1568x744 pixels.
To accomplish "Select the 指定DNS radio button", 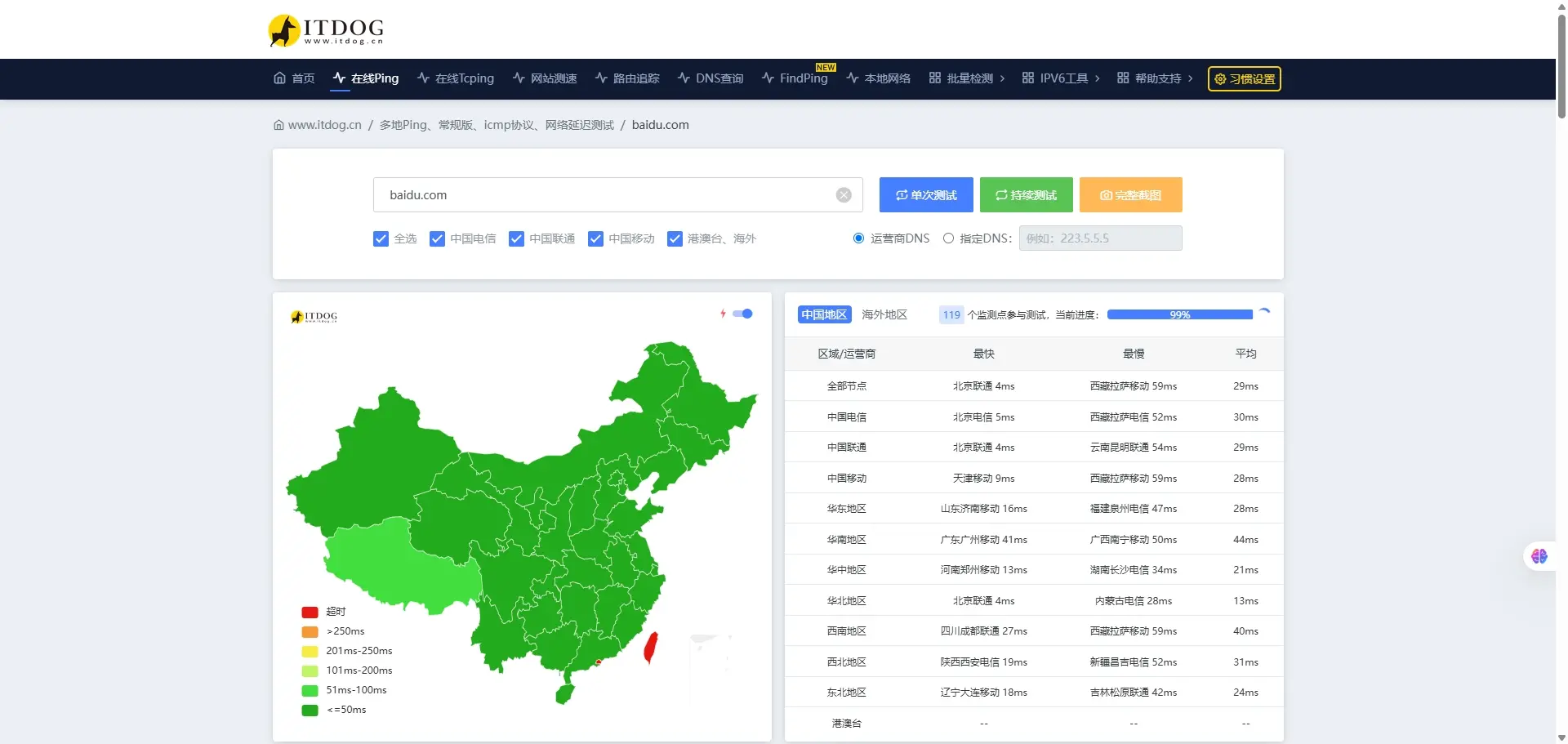I will tap(948, 238).
